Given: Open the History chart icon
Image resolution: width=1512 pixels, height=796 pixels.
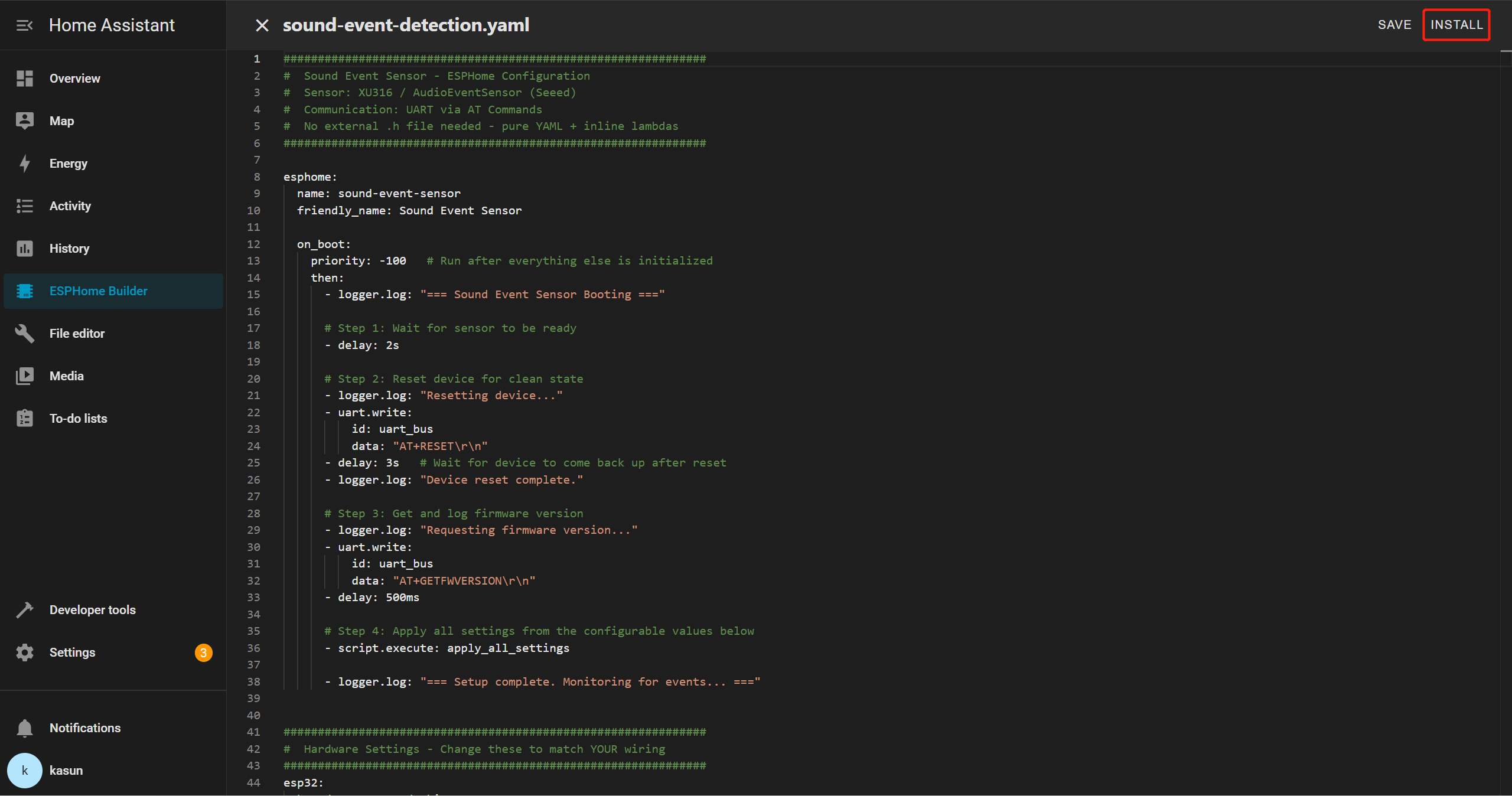Looking at the screenshot, I should [24, 249].
